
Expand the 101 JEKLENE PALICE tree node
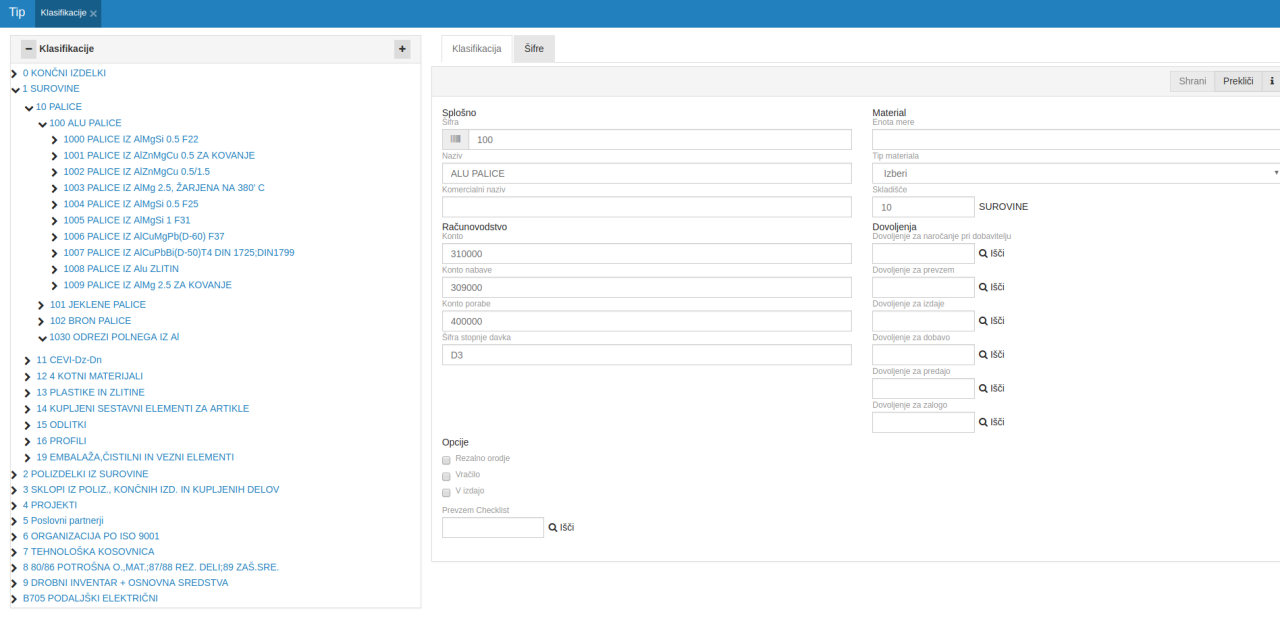click(41, 305)
